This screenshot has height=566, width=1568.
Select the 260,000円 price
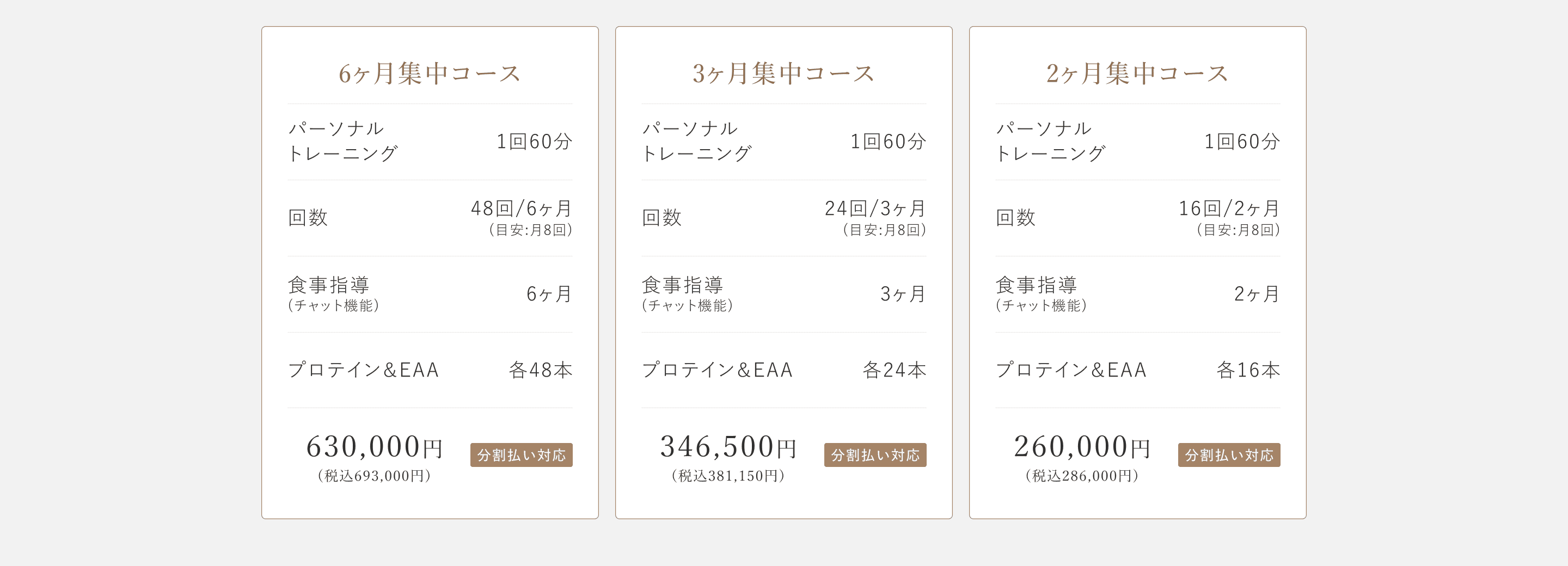[x=1082, y=447]
